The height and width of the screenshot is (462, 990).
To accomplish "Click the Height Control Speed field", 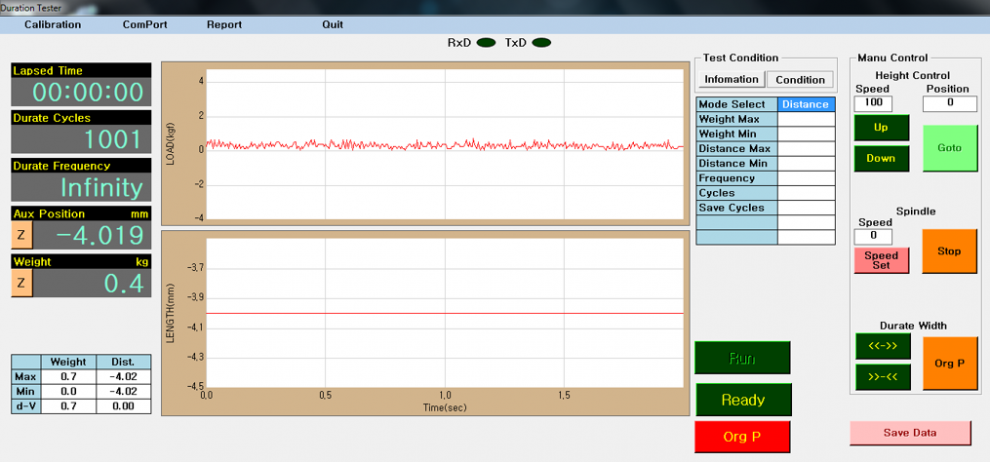I will click(x=873, y=104).
